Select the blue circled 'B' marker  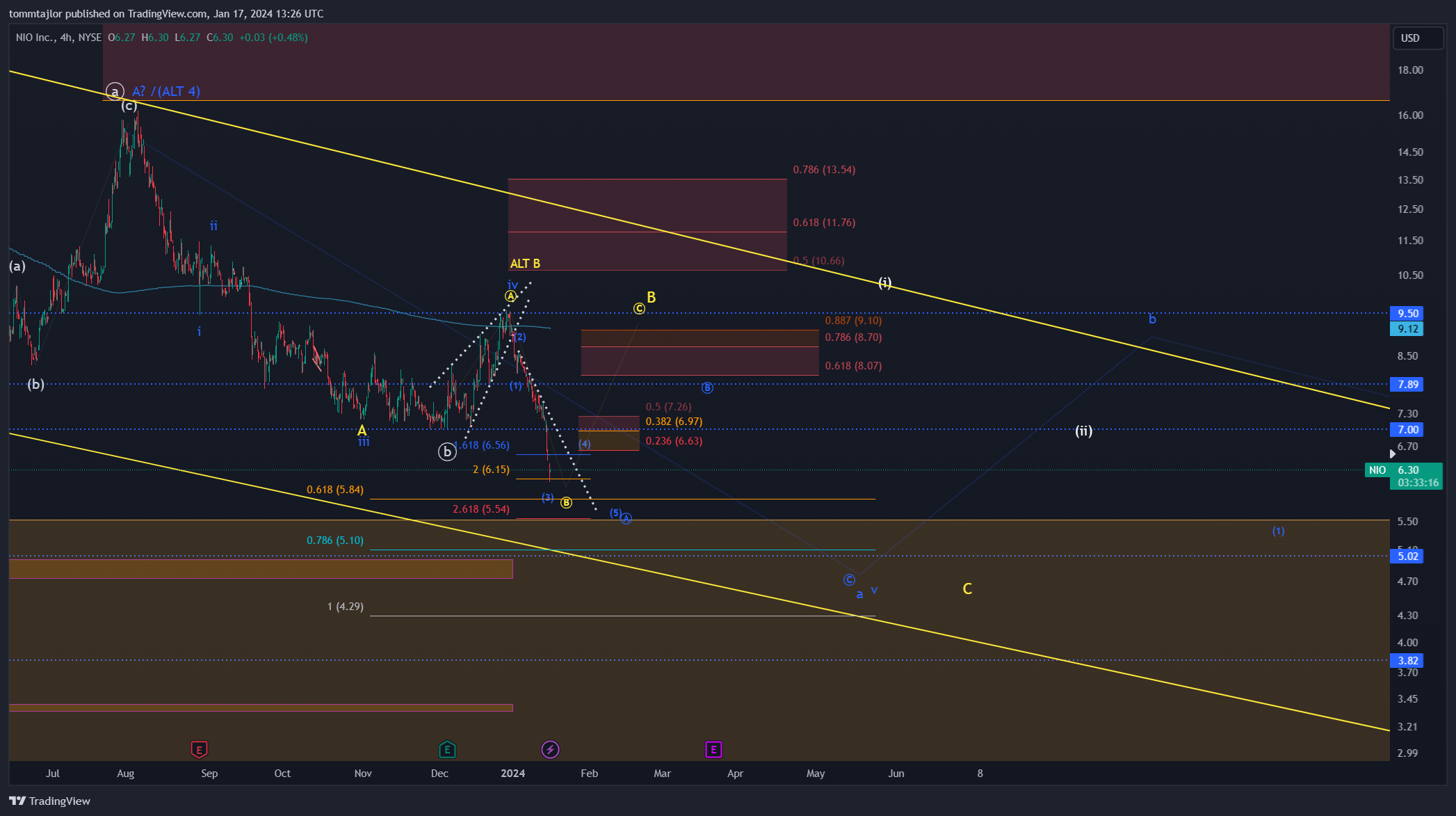(707, 387)
